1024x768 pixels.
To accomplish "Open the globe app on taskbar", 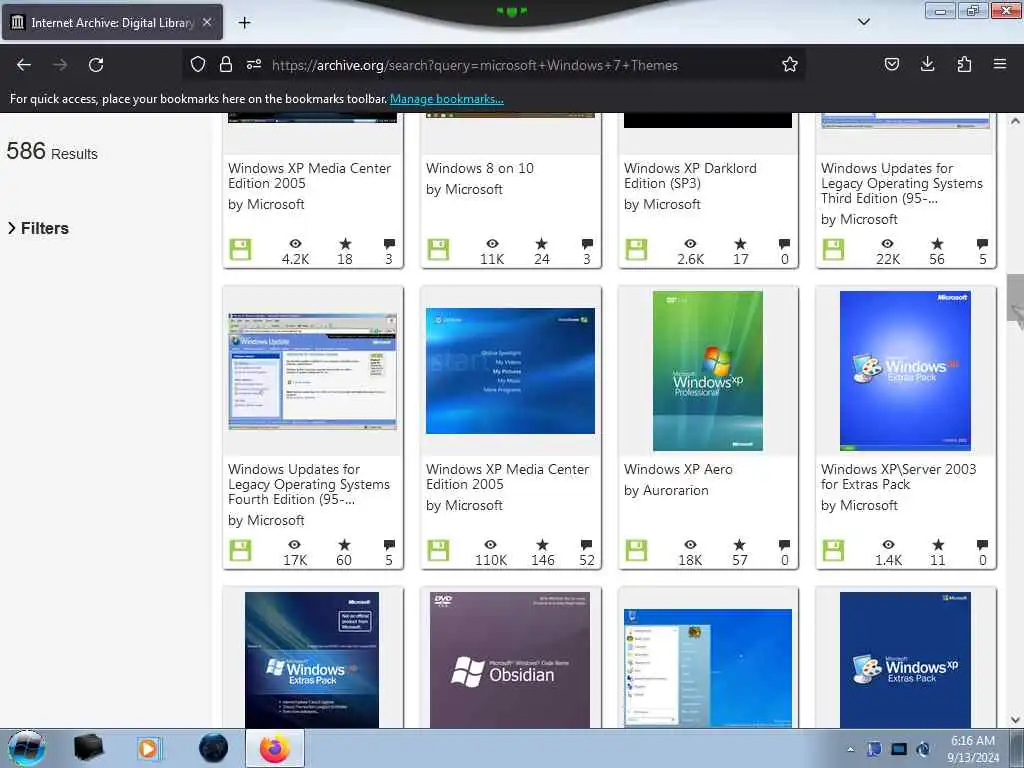I will pyautogui.click(x=214, y=748).
